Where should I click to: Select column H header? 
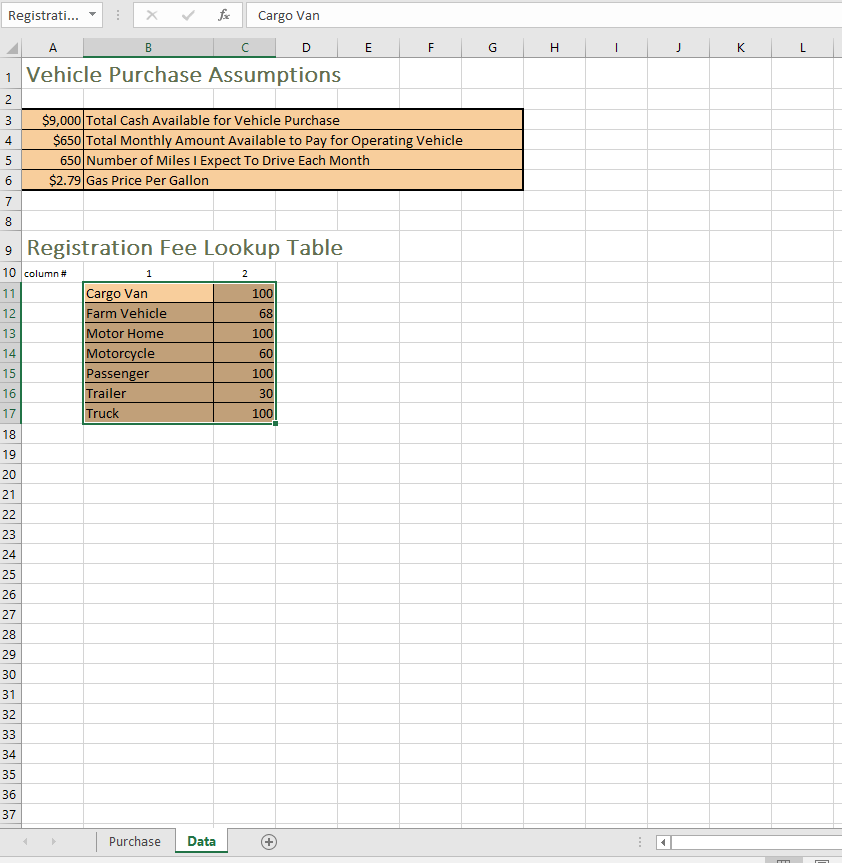coord(555,48)
